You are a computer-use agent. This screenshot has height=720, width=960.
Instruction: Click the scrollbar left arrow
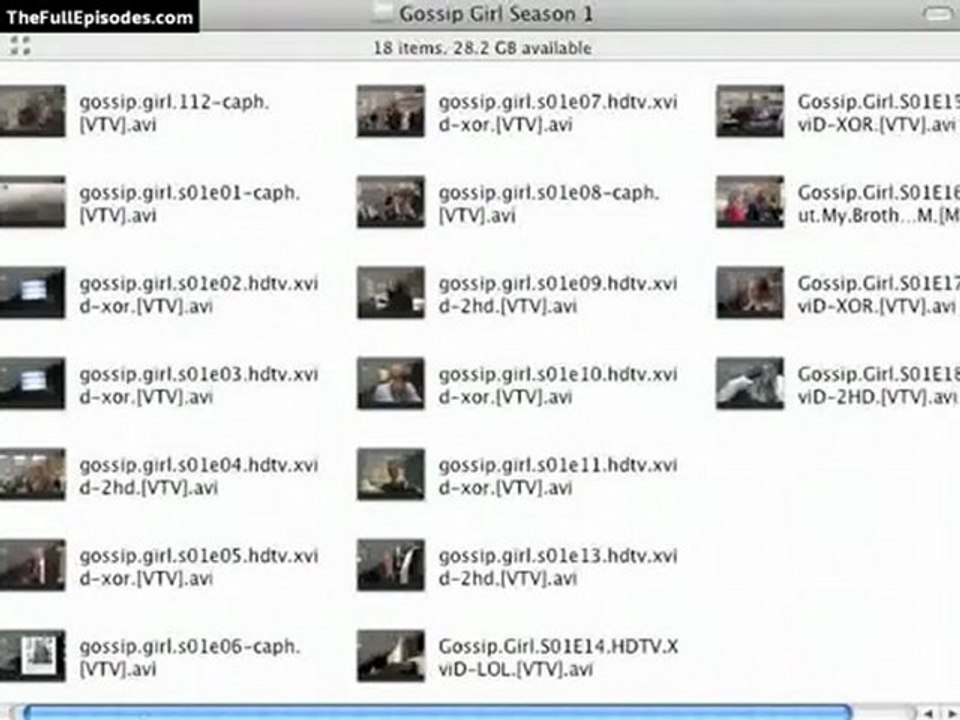pos(929,713)
